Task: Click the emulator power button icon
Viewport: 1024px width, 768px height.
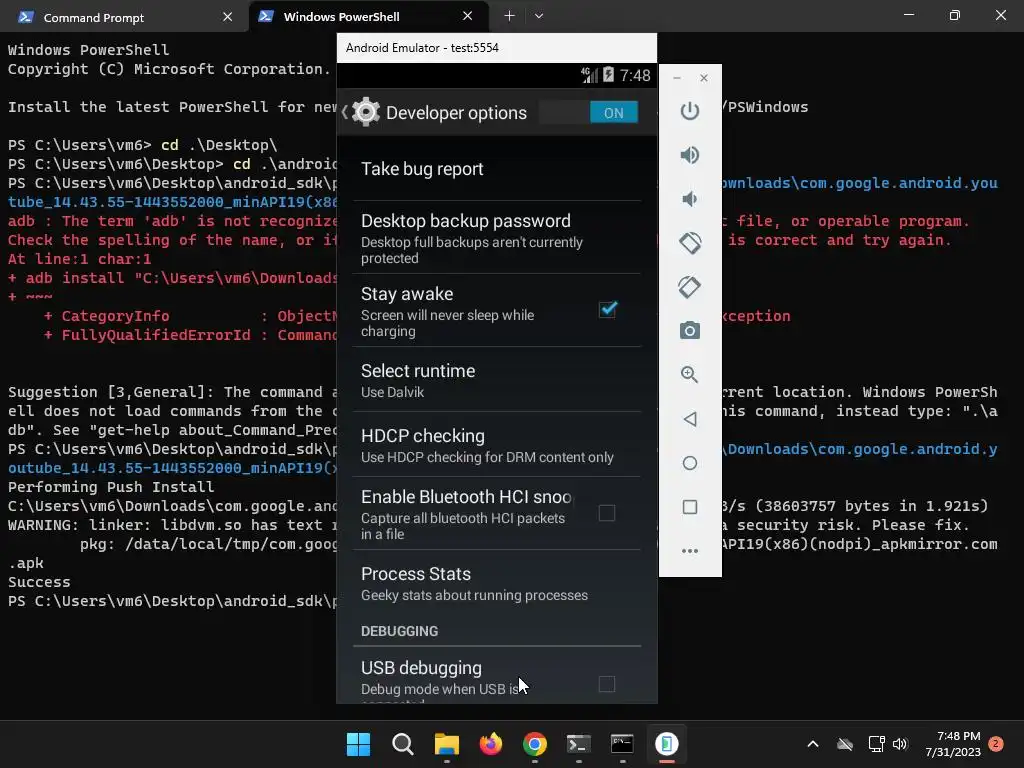Action: pos(690,111)
